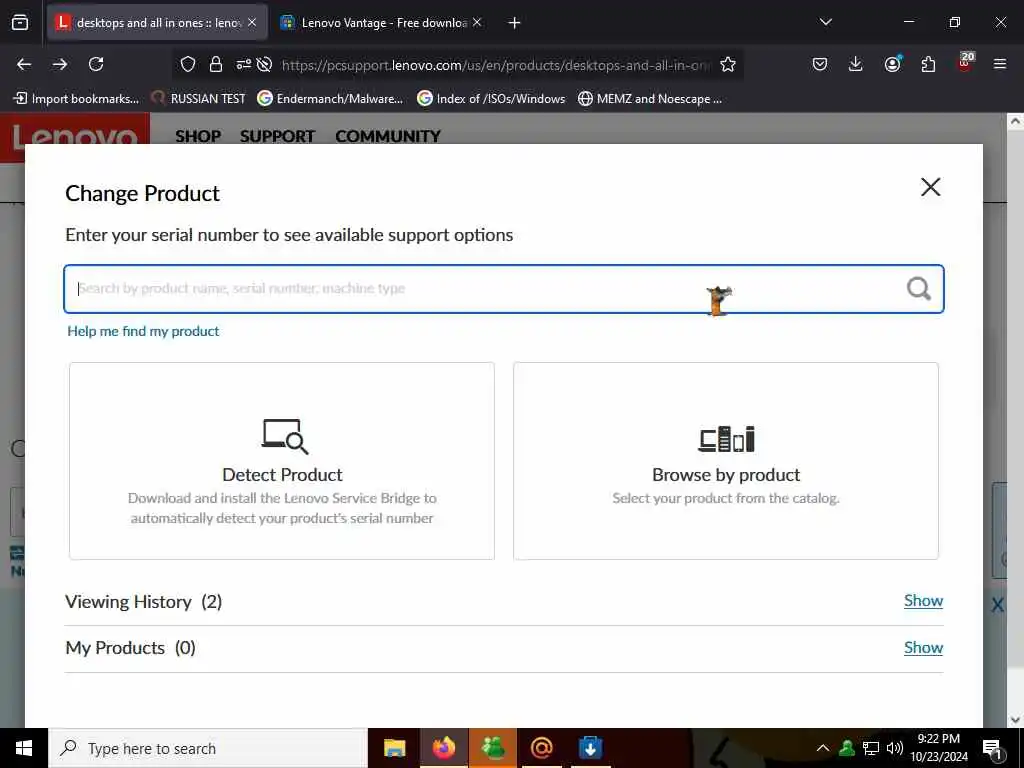Open the Firefox hamburger application menu
The height and width of the screenshot is (768, 1024).
coord(1000,64)
